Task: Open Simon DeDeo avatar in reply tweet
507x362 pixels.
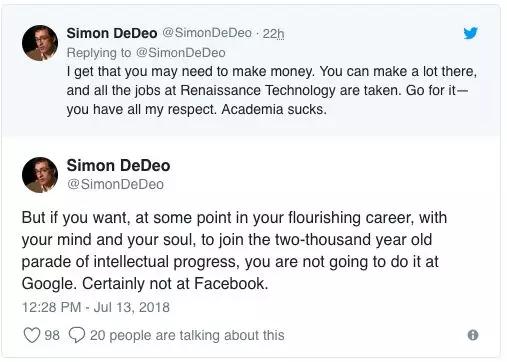Action: click(40, 43)
